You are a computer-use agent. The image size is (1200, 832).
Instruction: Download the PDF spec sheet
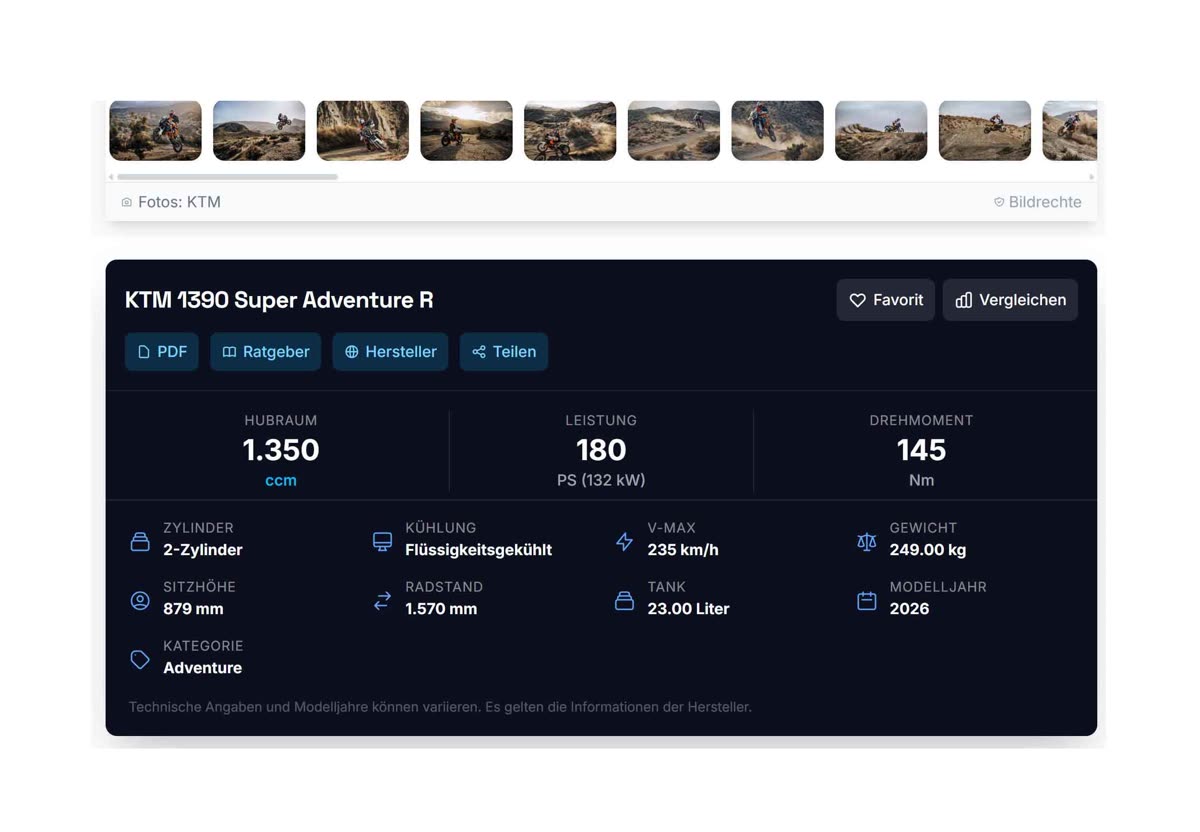tap(162, 352)
